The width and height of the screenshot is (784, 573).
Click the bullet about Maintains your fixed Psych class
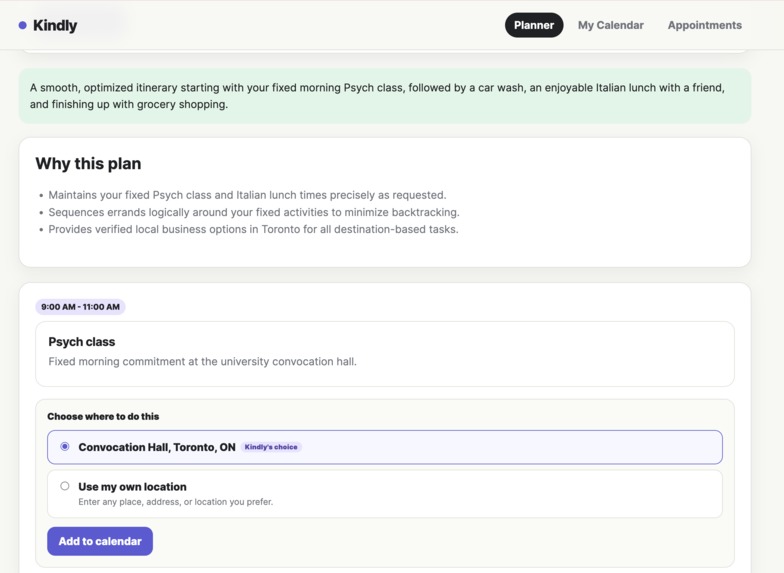pos(247,195)
